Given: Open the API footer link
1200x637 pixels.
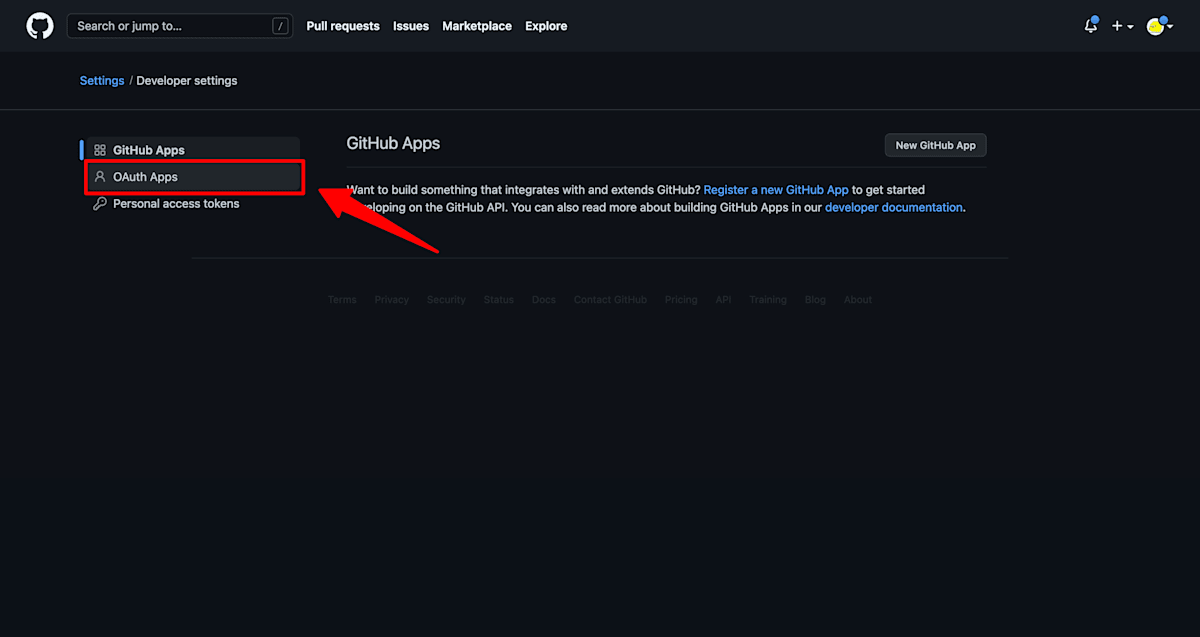Looking at the screenshot, I should pyautogui.click(x=723, y=300).
